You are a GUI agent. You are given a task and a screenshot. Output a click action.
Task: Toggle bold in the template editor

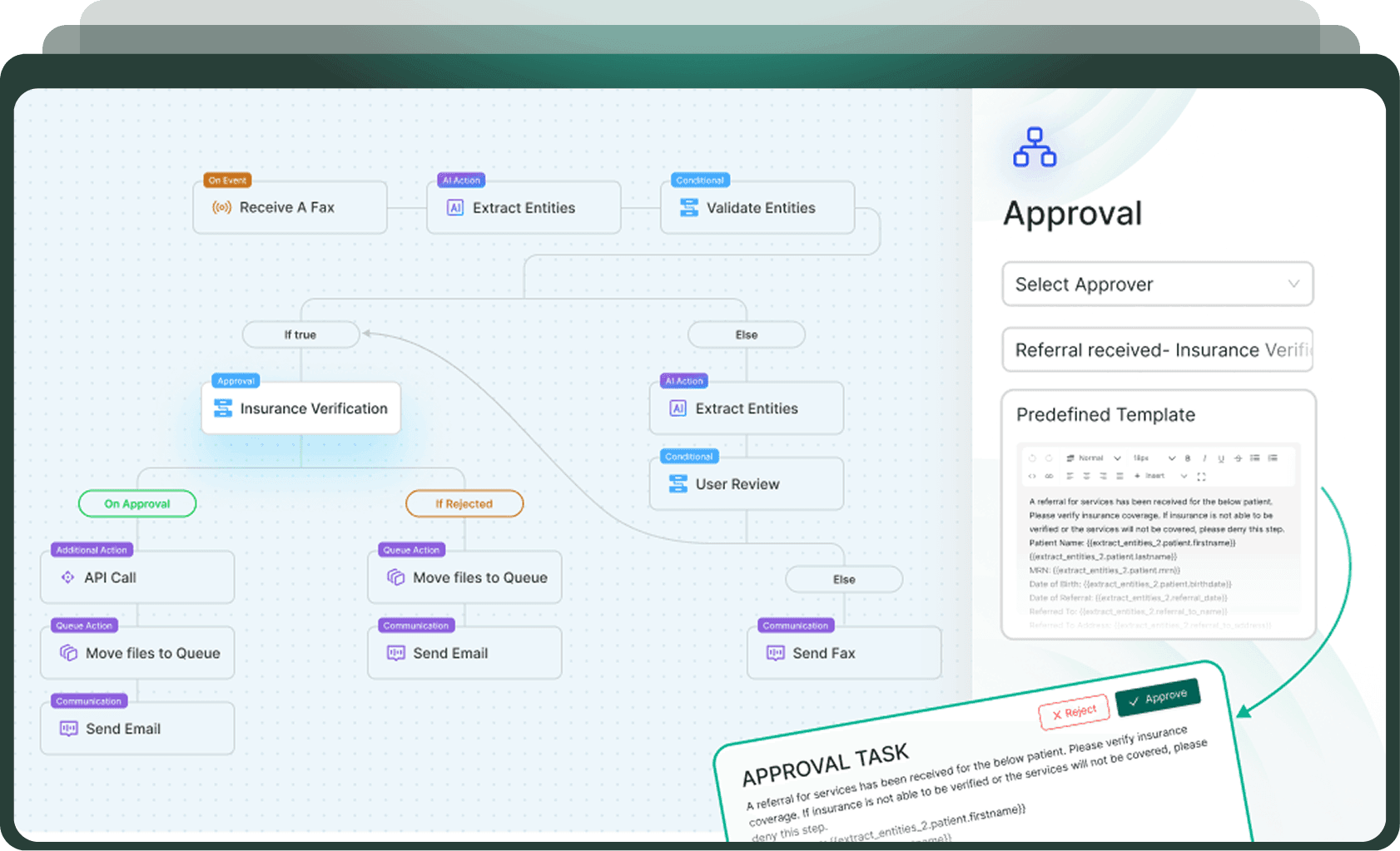coord(1188,458)
